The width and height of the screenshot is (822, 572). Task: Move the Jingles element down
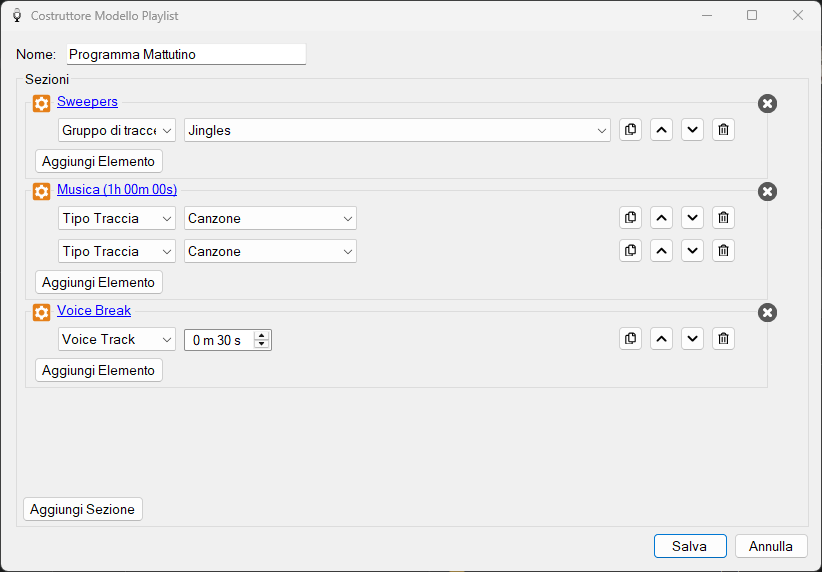point(692,129)
